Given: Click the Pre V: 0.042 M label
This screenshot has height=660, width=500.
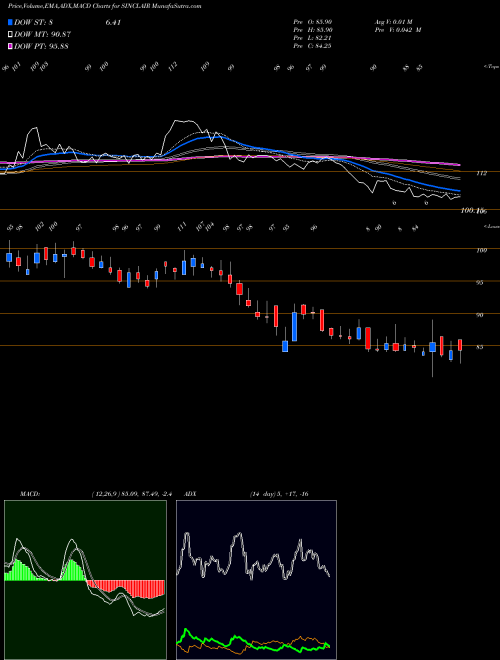Looking at the screenshot, I should 398,30.
